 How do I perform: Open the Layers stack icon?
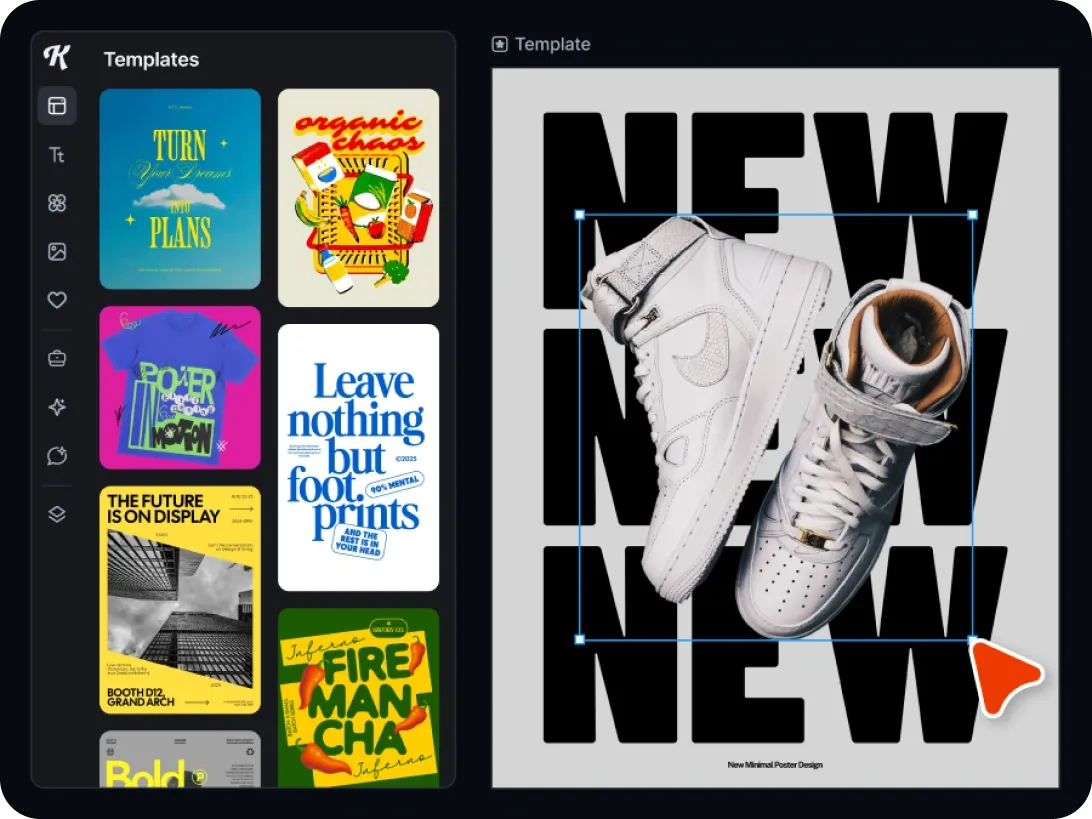[x=57, y=514]
